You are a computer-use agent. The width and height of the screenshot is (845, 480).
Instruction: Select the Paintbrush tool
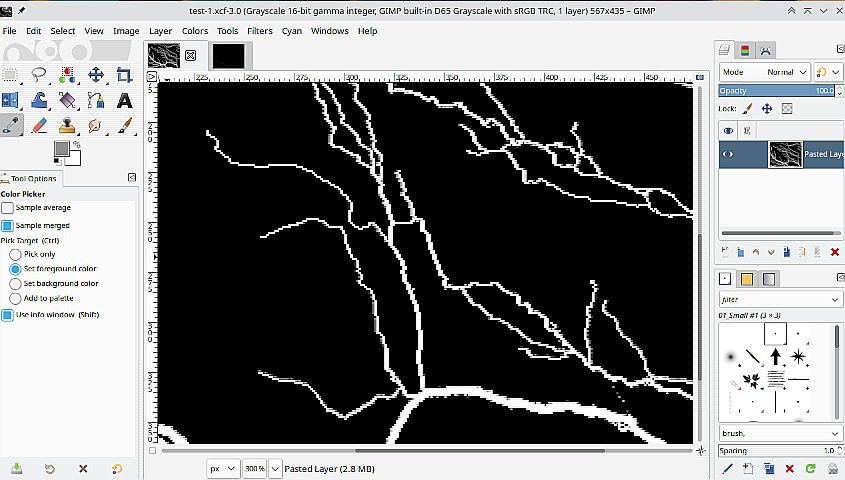point(124,126)
